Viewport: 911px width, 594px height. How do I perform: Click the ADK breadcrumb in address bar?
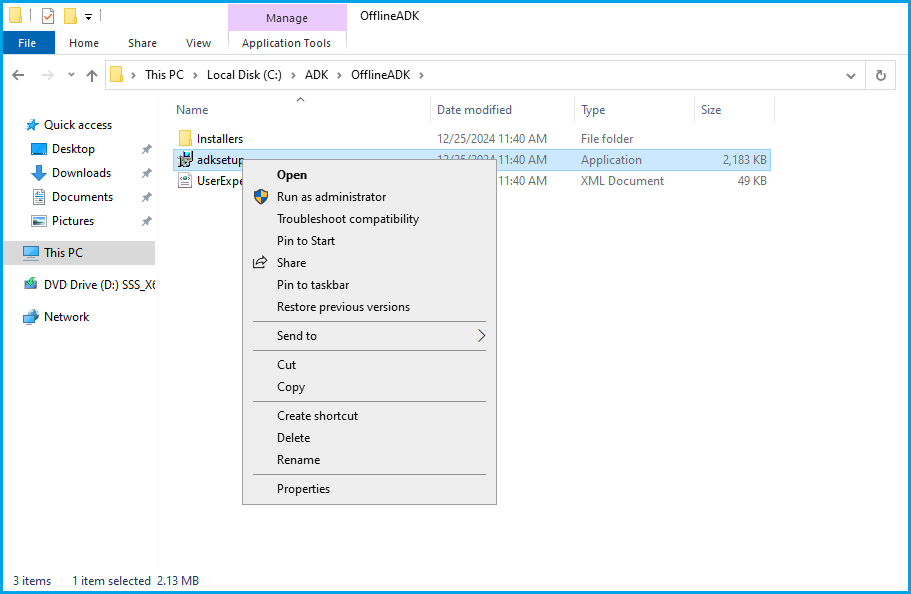(x=316, y=75)
